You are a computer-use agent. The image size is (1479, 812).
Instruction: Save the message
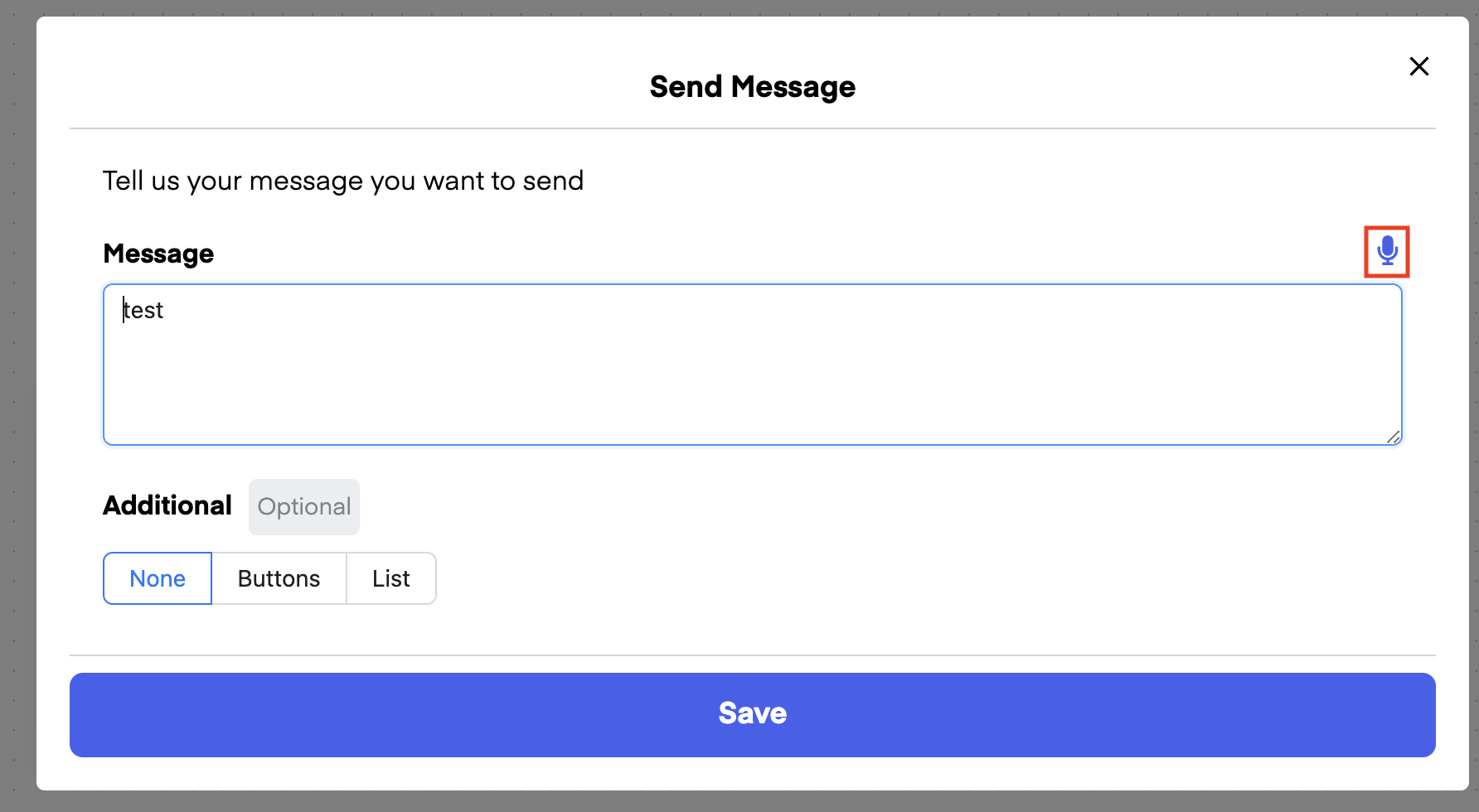752,714
